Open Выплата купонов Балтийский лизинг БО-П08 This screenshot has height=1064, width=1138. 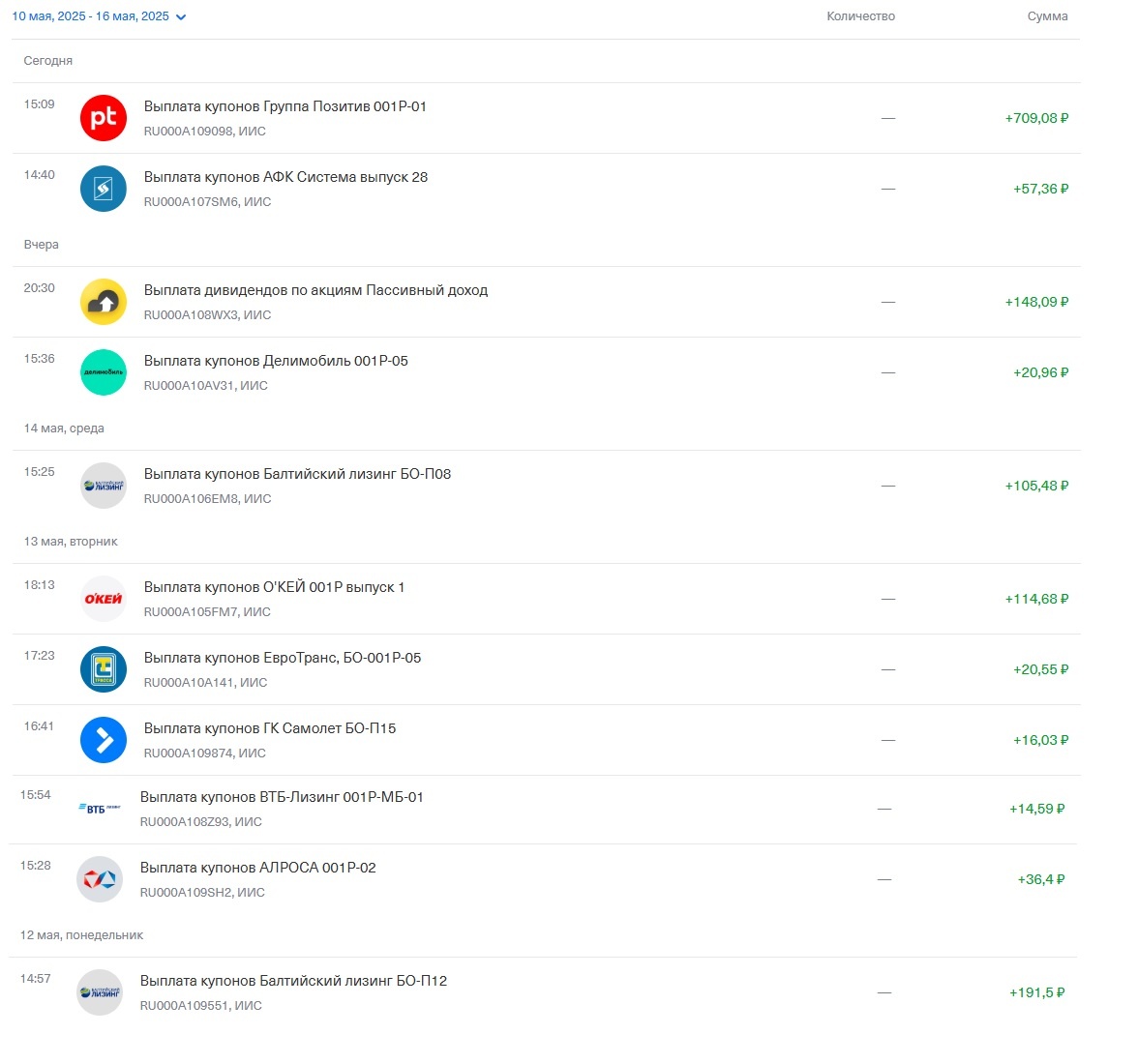[x=298, y=474]
